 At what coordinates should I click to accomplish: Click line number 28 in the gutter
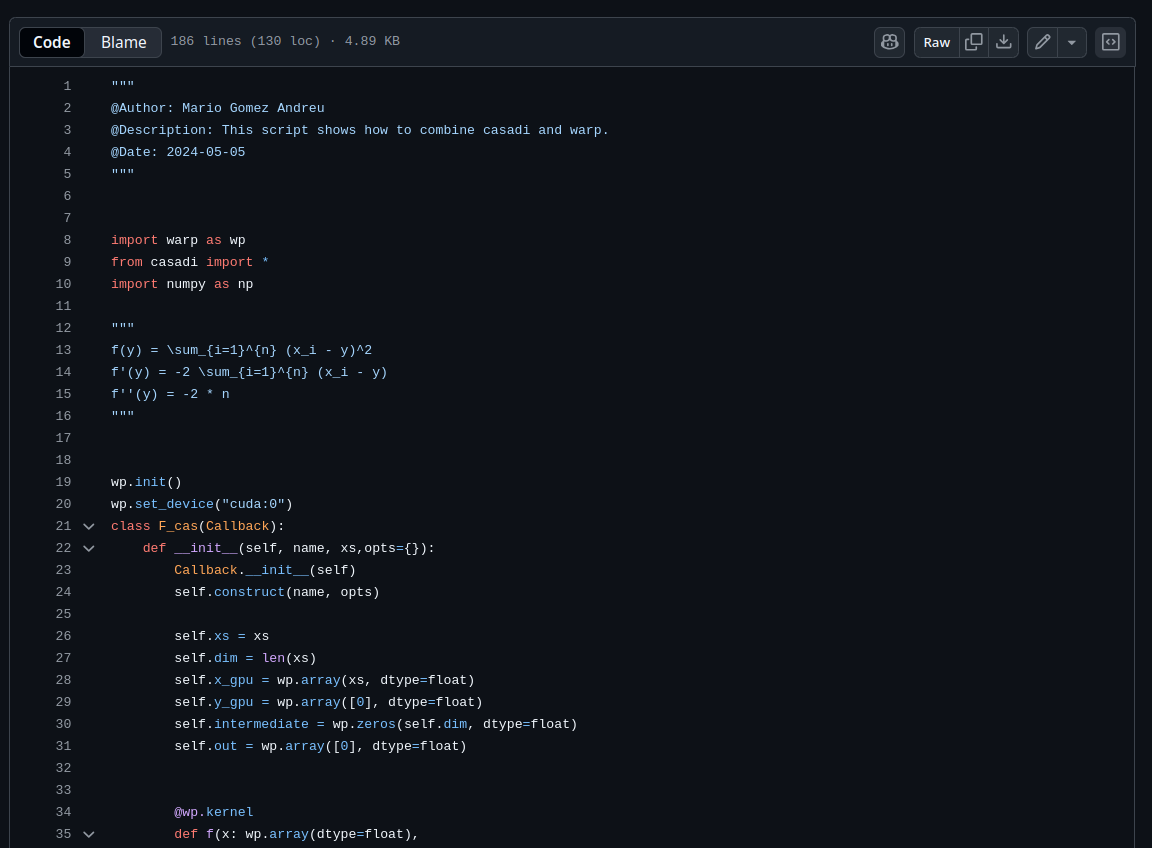point(63,680)
